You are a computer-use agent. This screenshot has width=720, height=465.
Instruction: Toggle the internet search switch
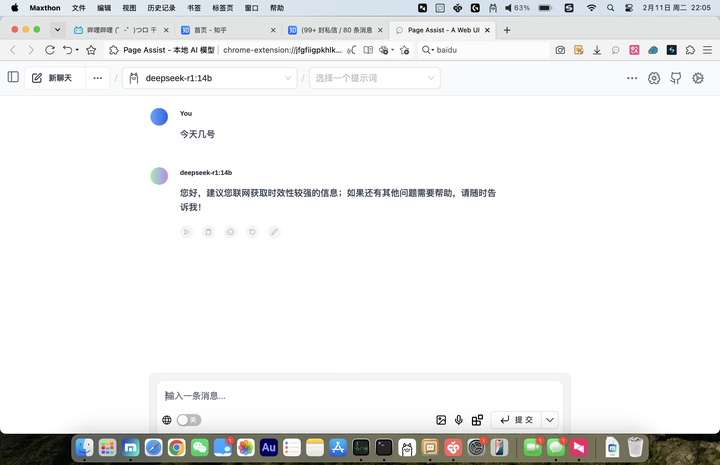pyautogui.click(x=189, y=420)
